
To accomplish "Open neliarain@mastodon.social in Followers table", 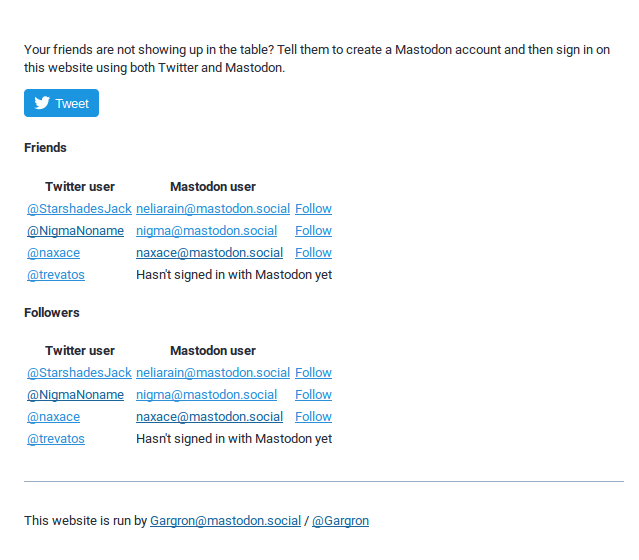I will pos(213,373).
